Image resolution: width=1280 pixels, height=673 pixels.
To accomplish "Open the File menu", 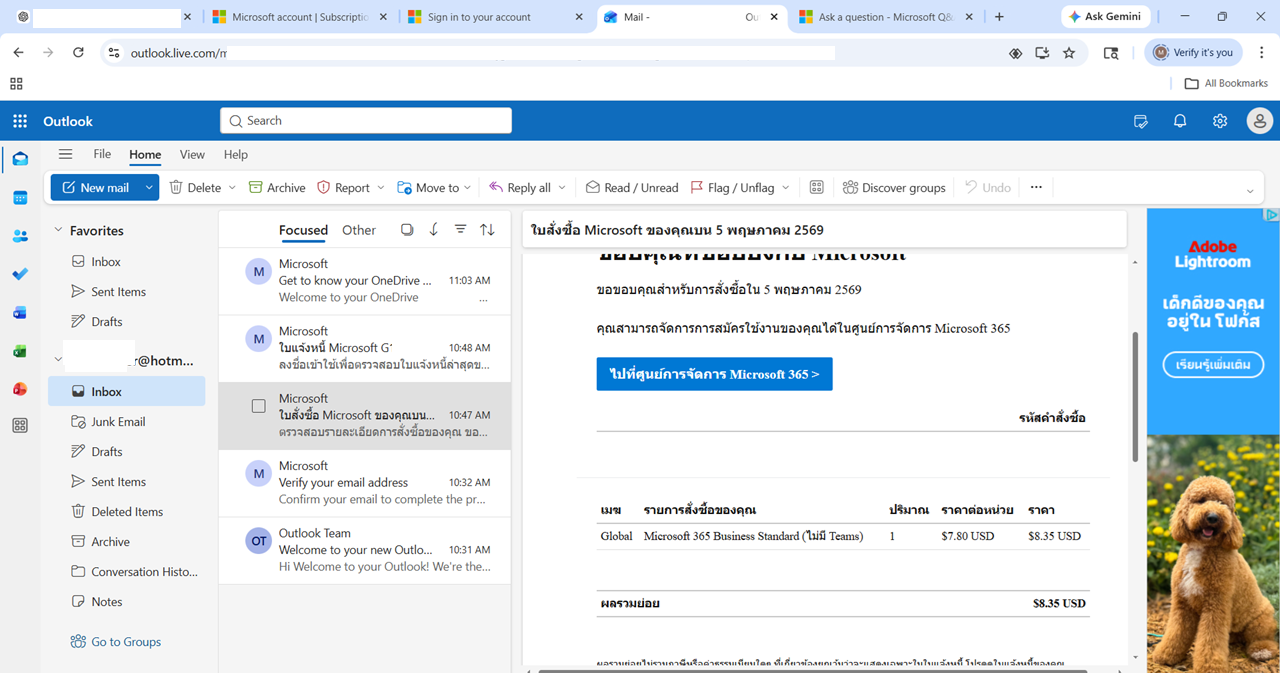I will pos(102,154).
